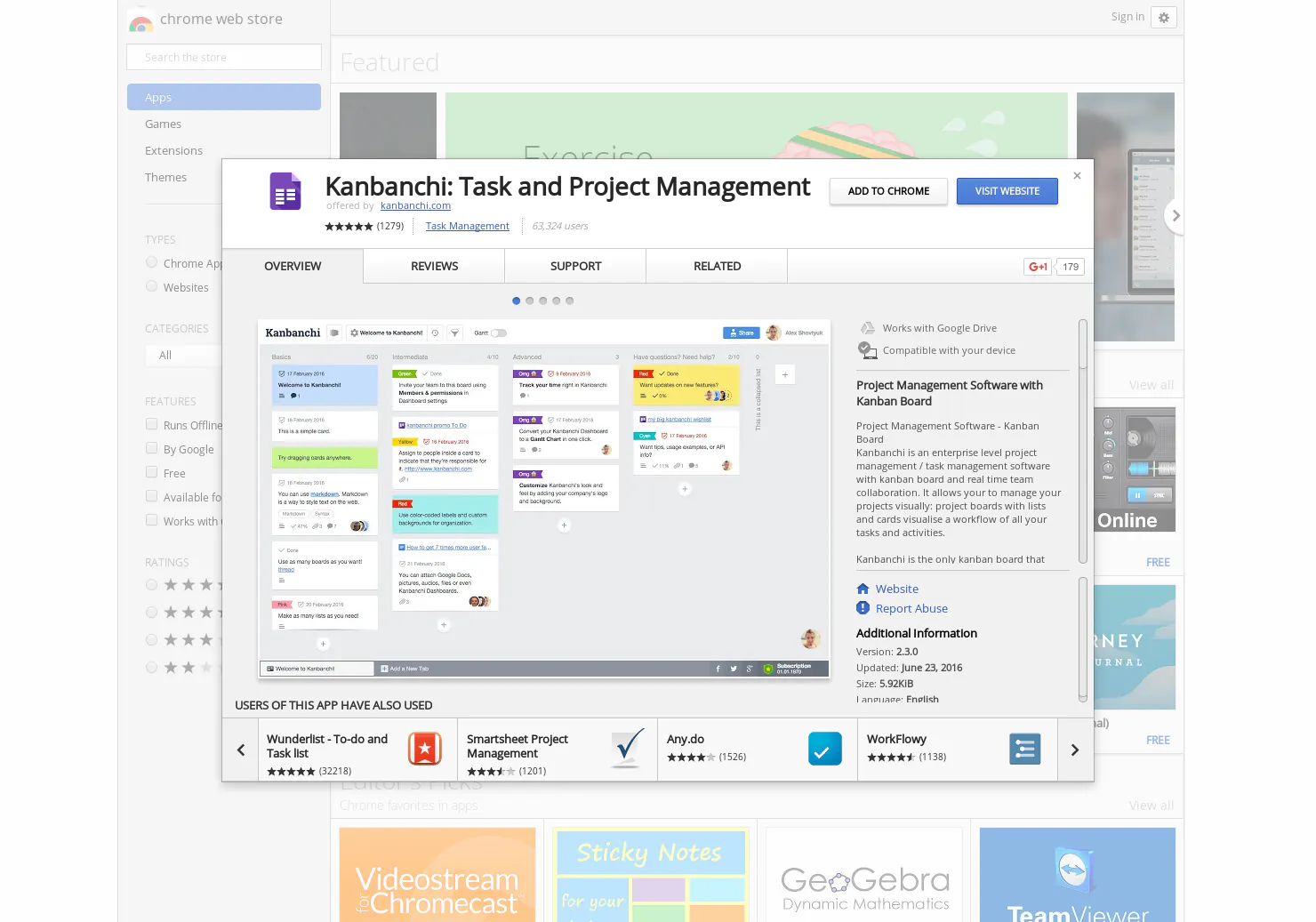Screen dimensions: 1316x922
Task: Select the fifth screenshot carousel dot
Action: (570, 301)
